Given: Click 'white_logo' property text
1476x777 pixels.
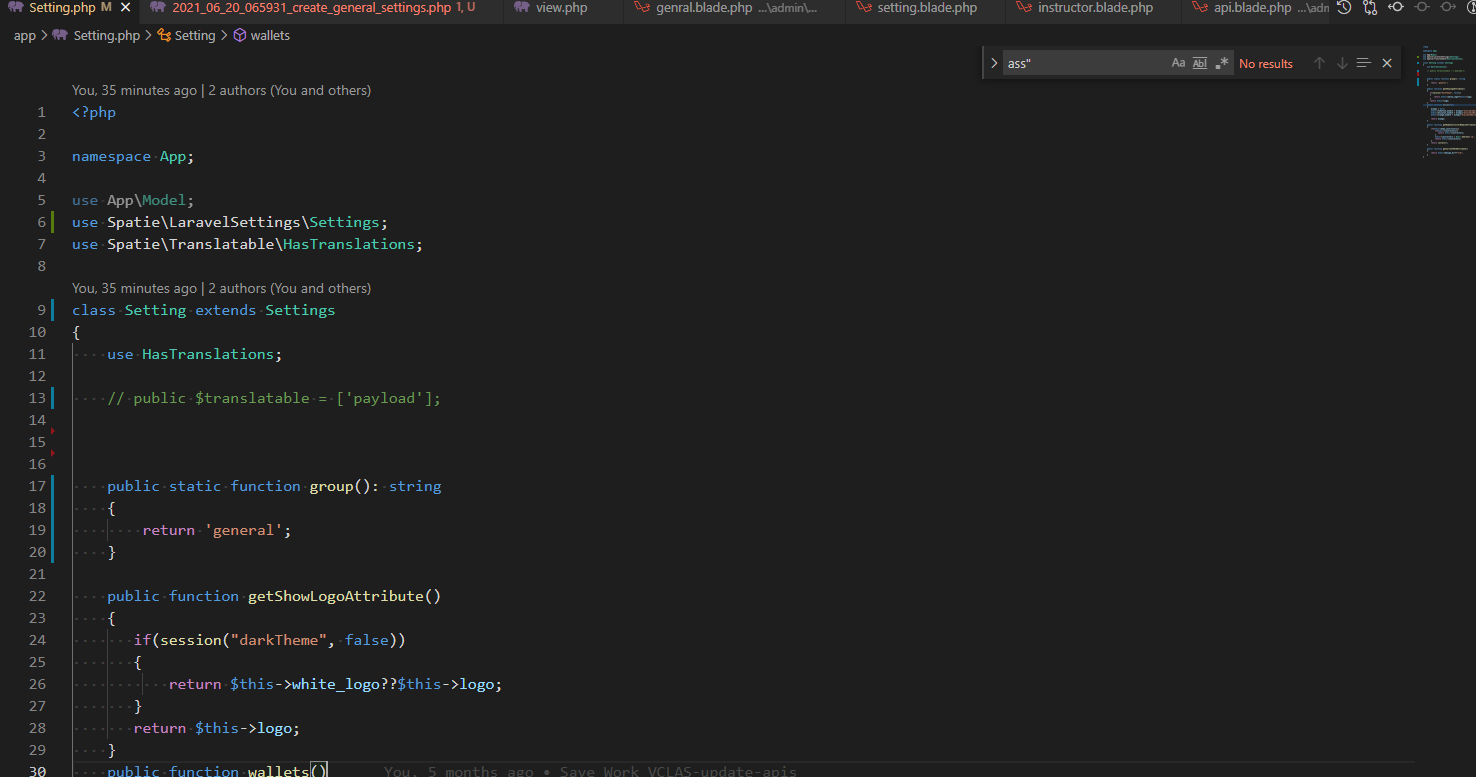Looking at the screenshot, I should 336,684.
